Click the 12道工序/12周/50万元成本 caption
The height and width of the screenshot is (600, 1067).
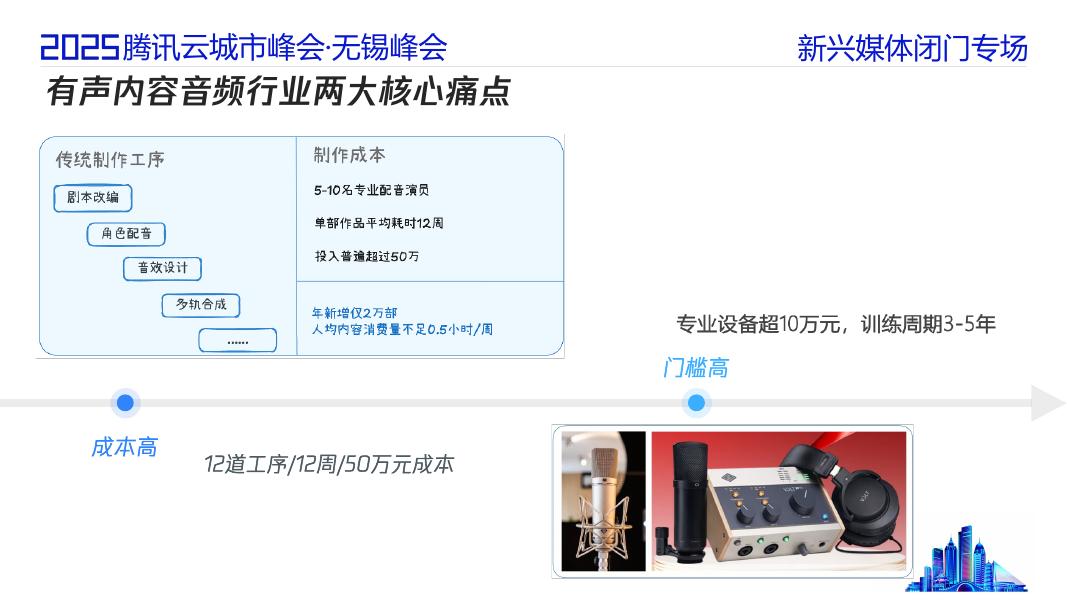(x=329, y=465)
